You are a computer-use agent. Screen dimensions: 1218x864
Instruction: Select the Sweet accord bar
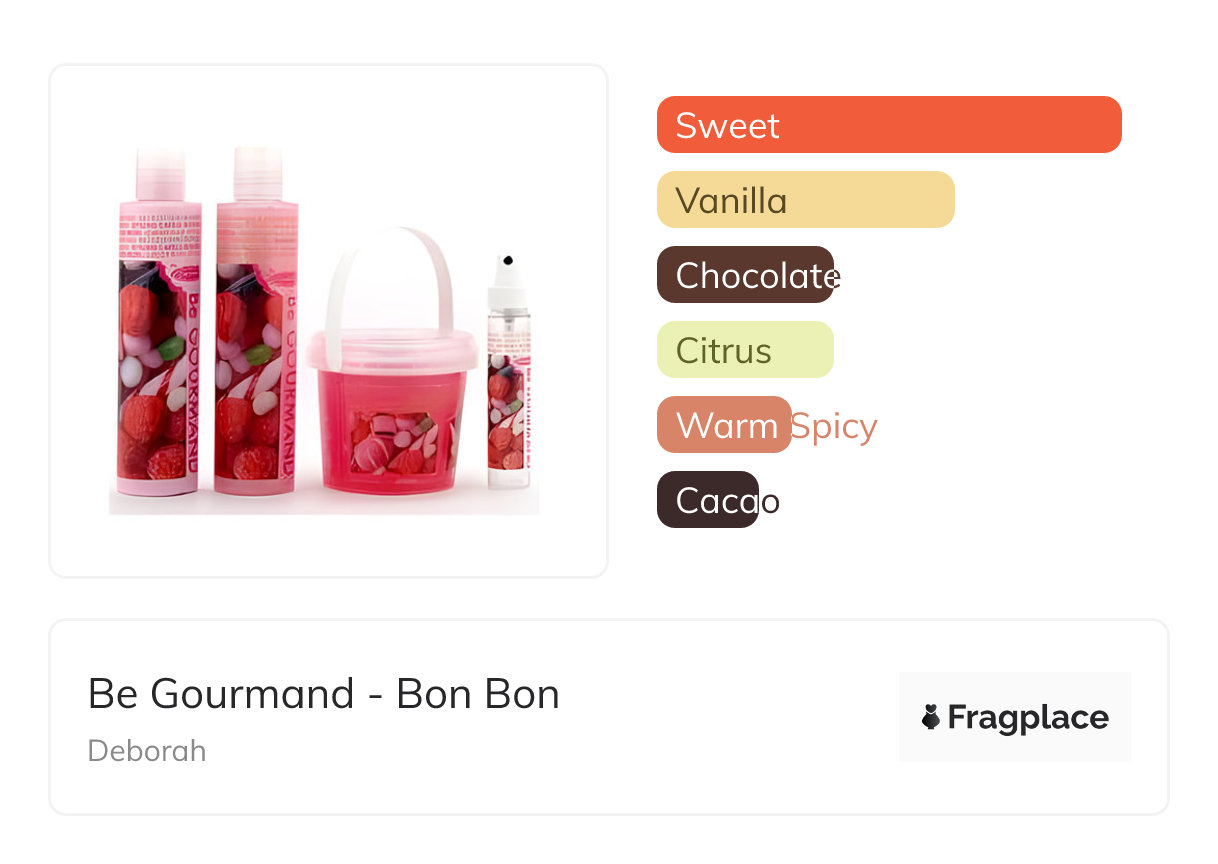click(x=888, y=125)
